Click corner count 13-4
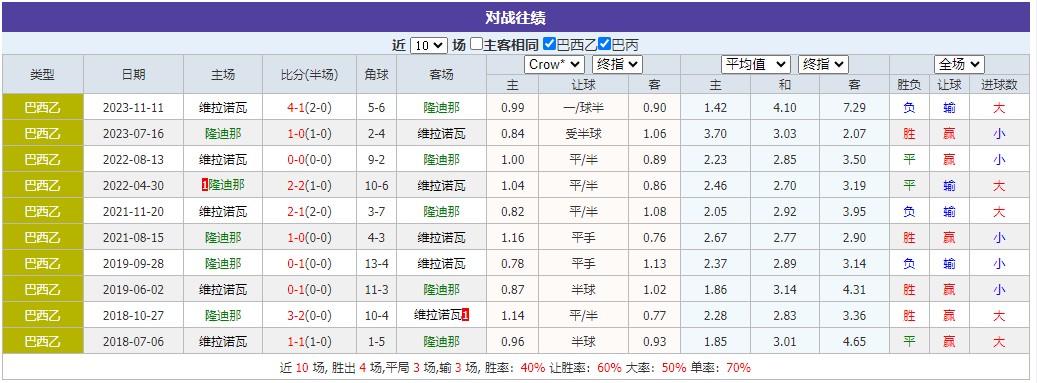Viewport: 1037px width, 383px height. point(377,263)
